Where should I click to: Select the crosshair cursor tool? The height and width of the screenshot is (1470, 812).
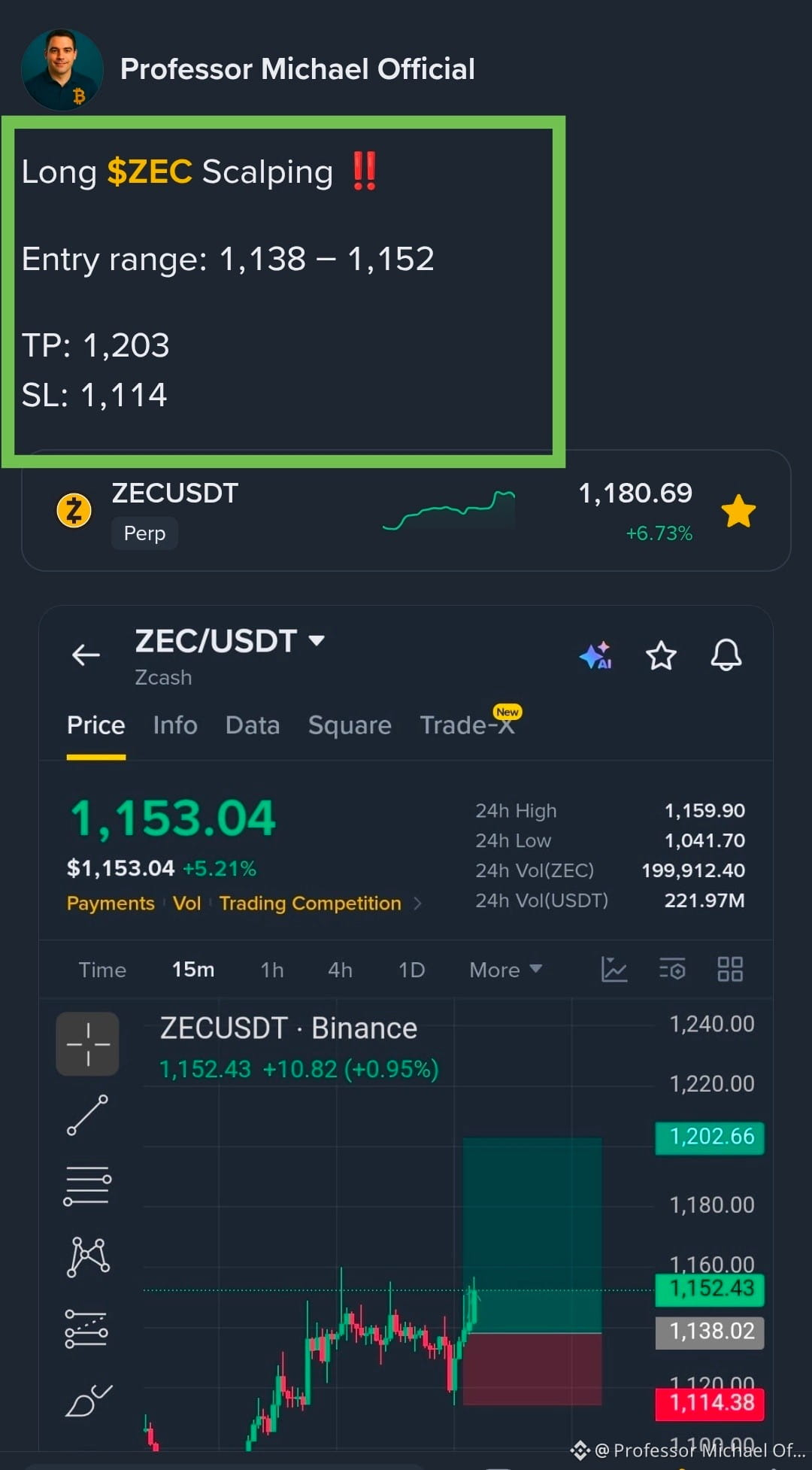pos(88,1043)
